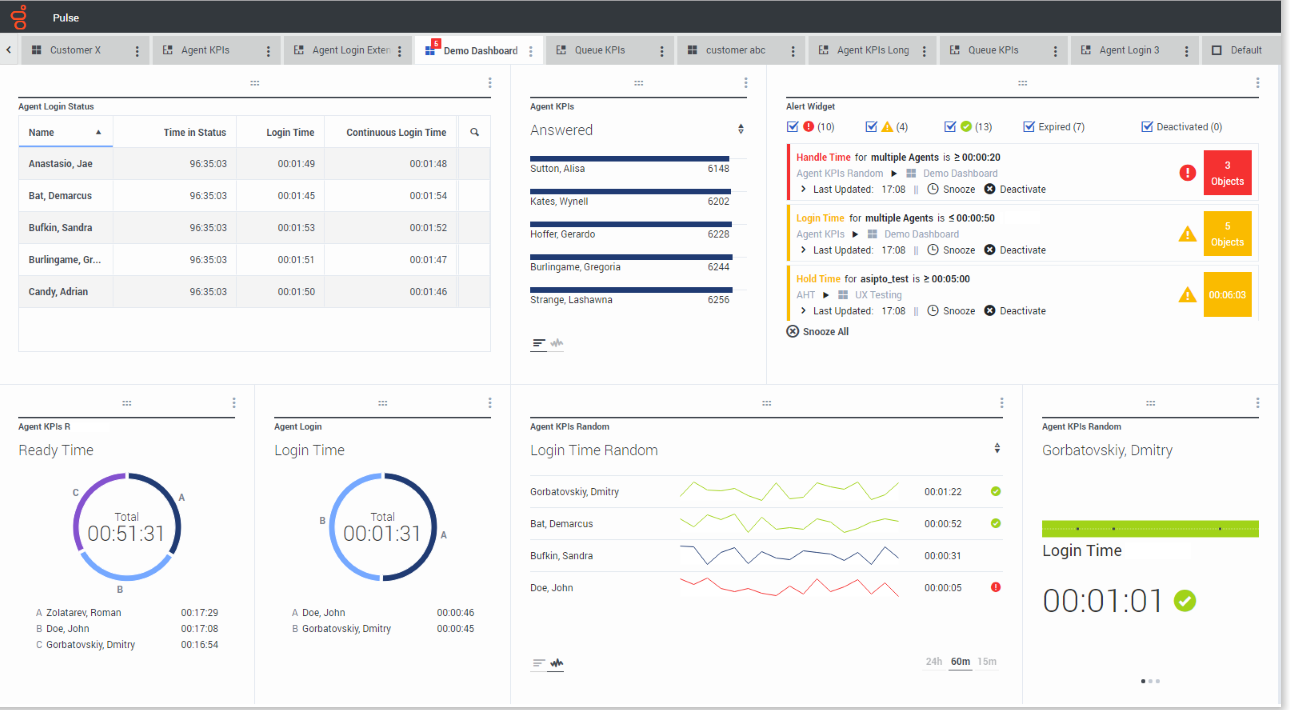1290x710 pixels.
Task: Enable the Deactivated (0) checkbox
Action: (x=1147, y=127)
